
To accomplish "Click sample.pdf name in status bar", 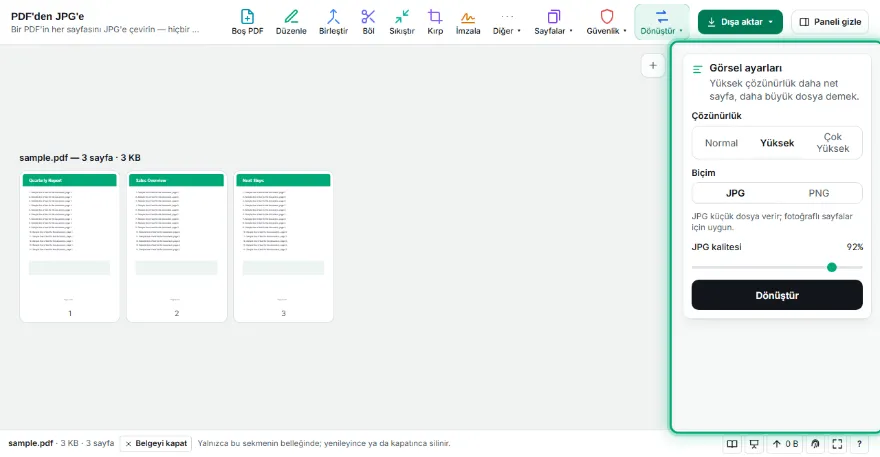I will pos(30,444).
